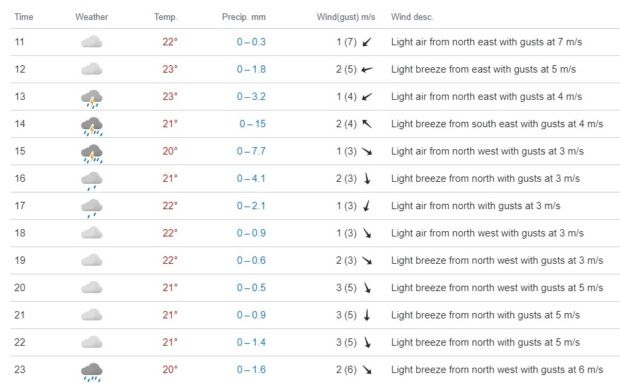Click the Time column header
The image size is (620, 383).
click(24, 17)
